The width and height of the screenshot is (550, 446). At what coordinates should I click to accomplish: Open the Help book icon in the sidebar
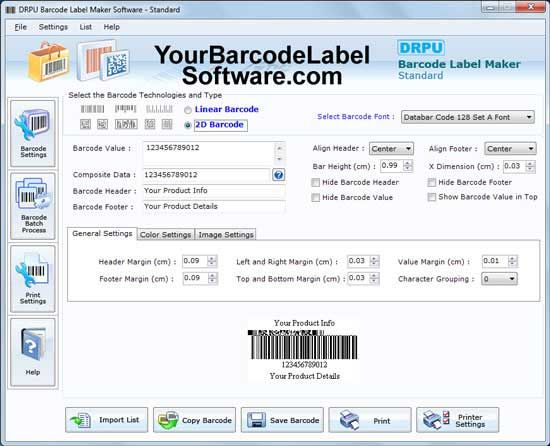coord(33,352)
